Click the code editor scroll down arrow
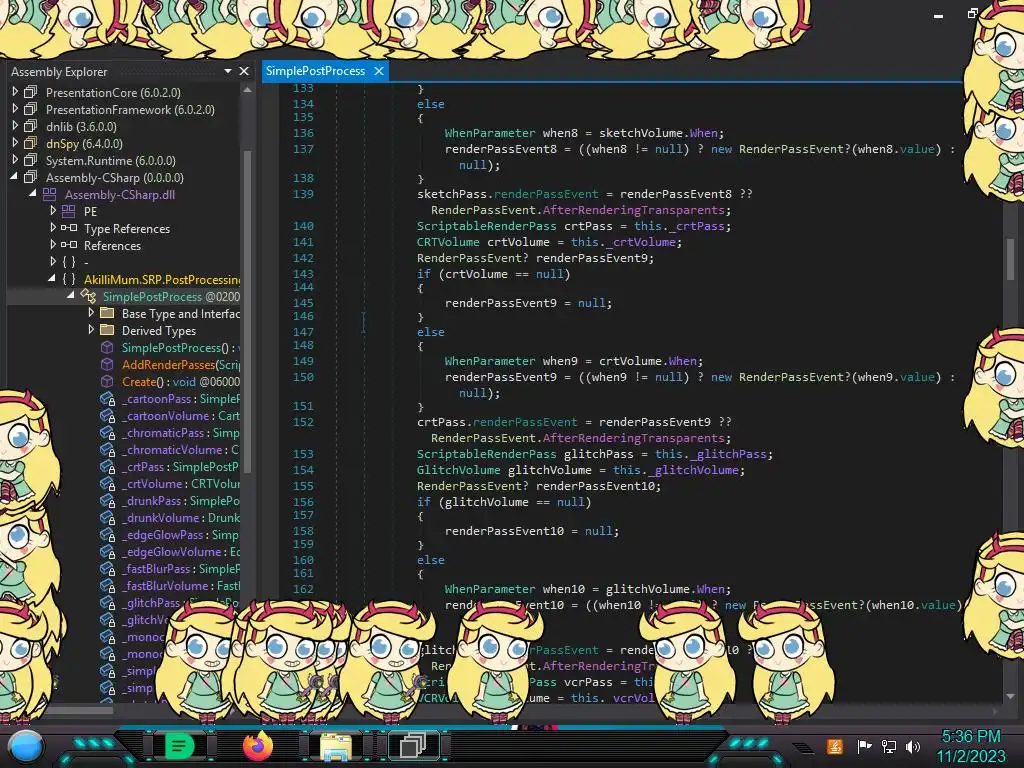 pos(1010,696)
